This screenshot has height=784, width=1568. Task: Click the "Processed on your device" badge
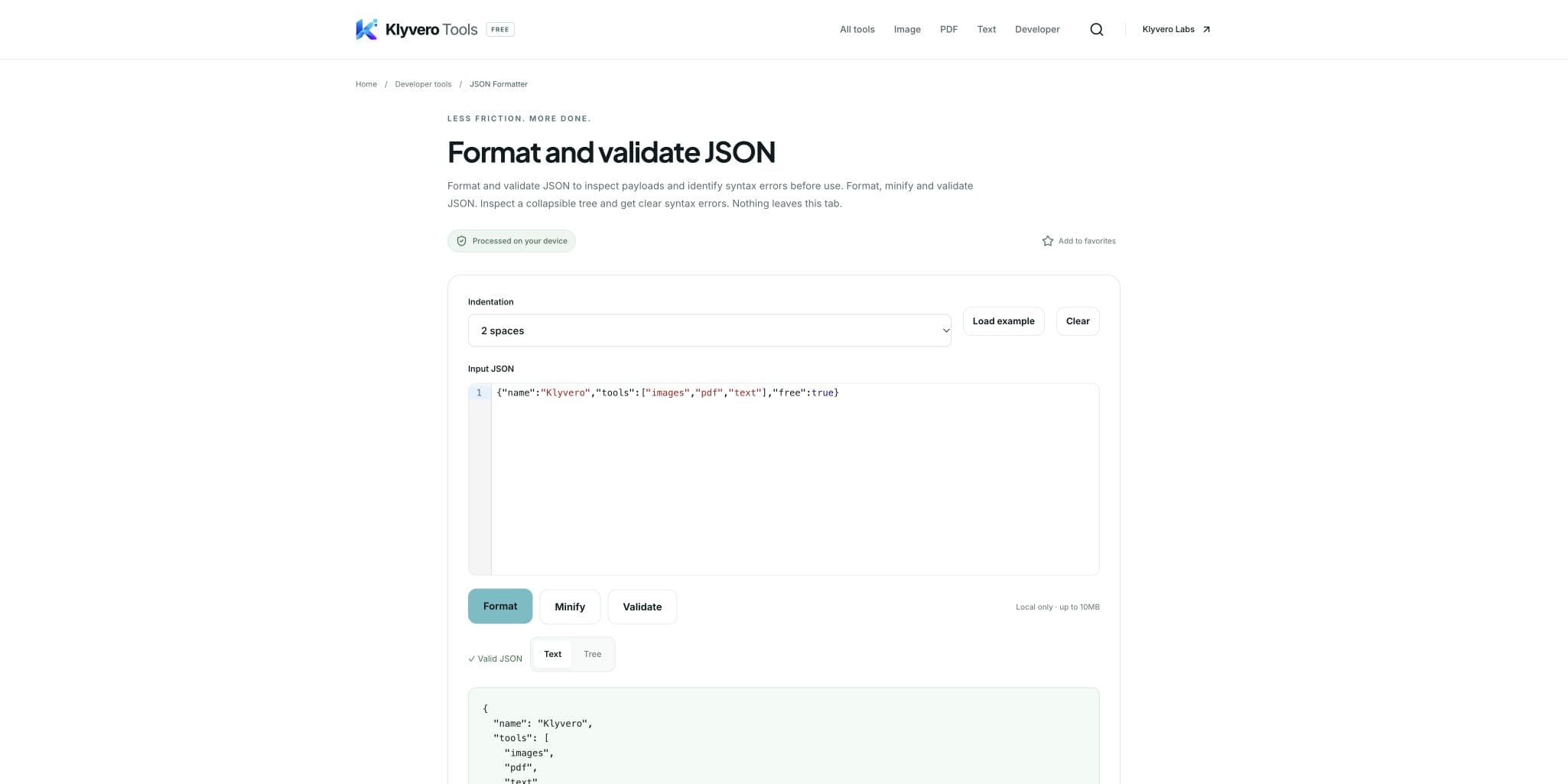tap(512, 241)
